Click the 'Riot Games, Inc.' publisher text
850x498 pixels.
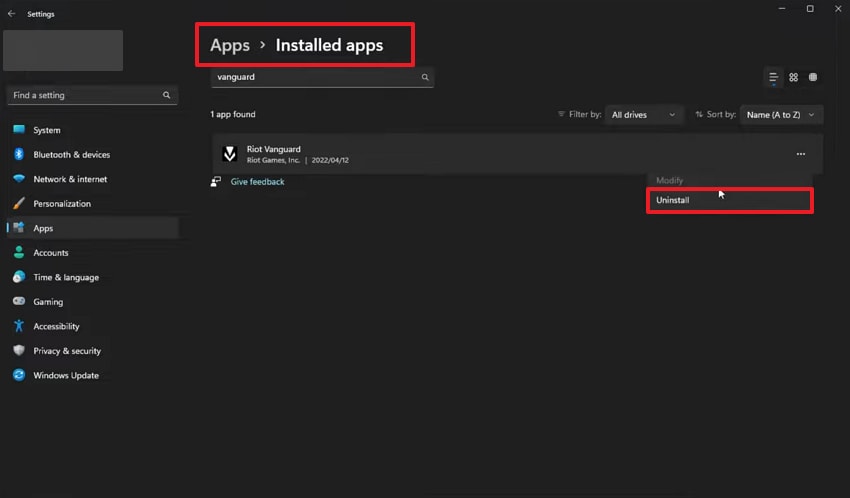tap(273, 160)
